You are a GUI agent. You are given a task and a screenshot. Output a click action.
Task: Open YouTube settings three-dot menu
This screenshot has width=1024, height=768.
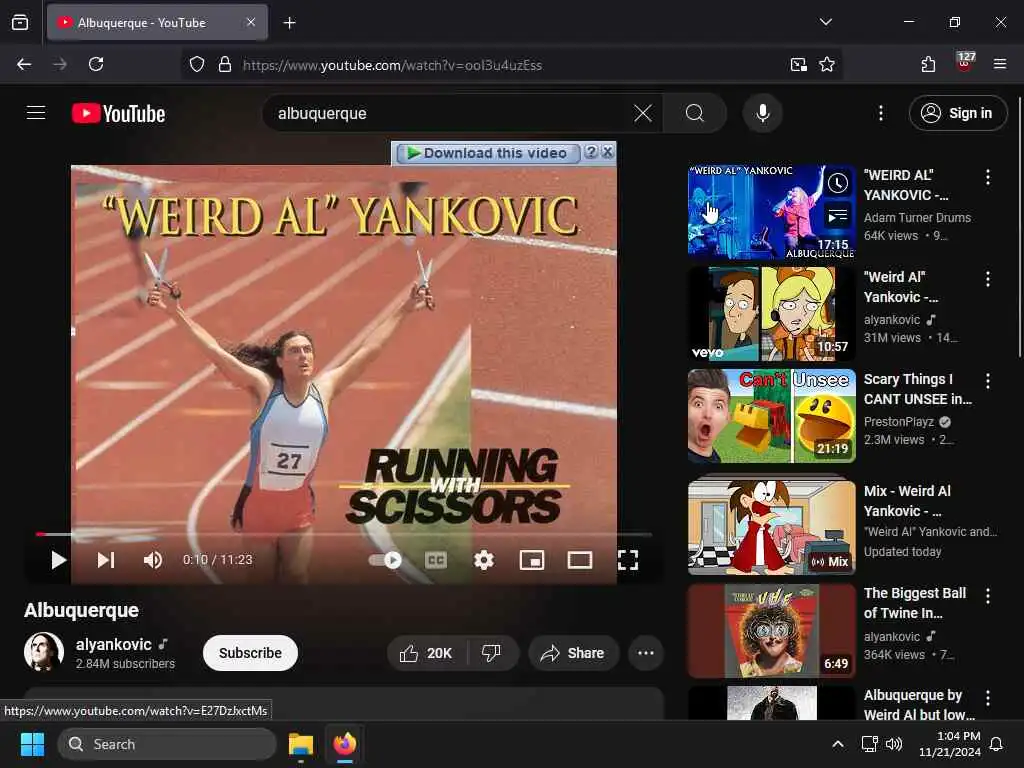880,113
